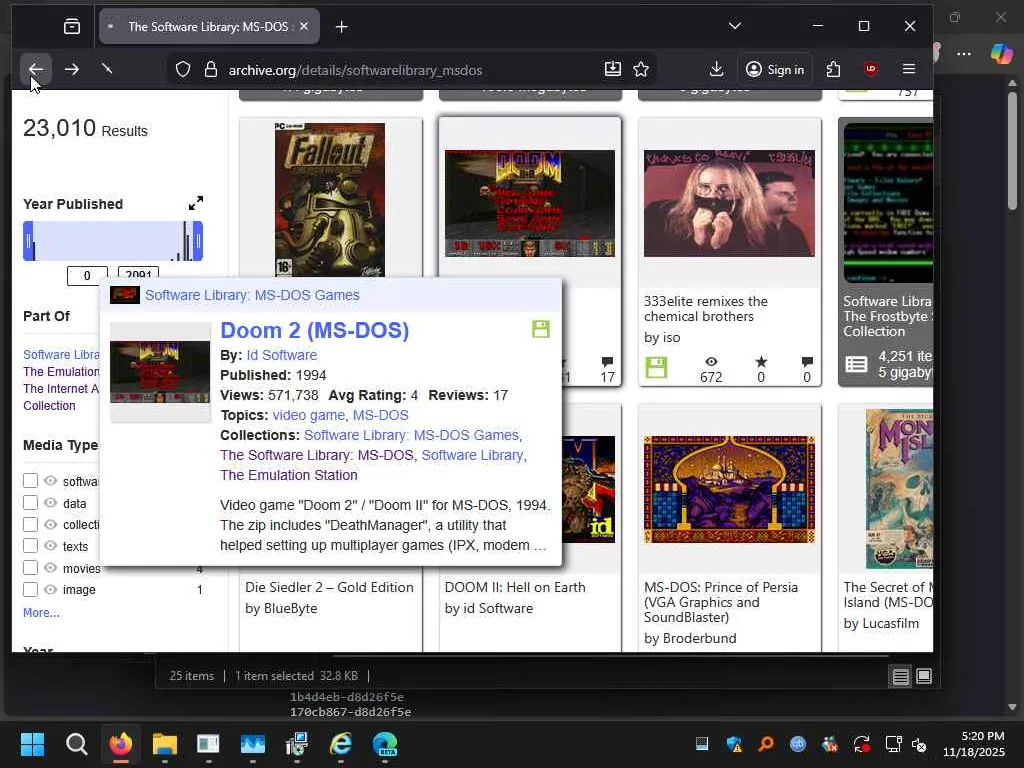List all tabs dropdown chevron
Viewport: 1024px width, 768px height.
coord(735,26)
